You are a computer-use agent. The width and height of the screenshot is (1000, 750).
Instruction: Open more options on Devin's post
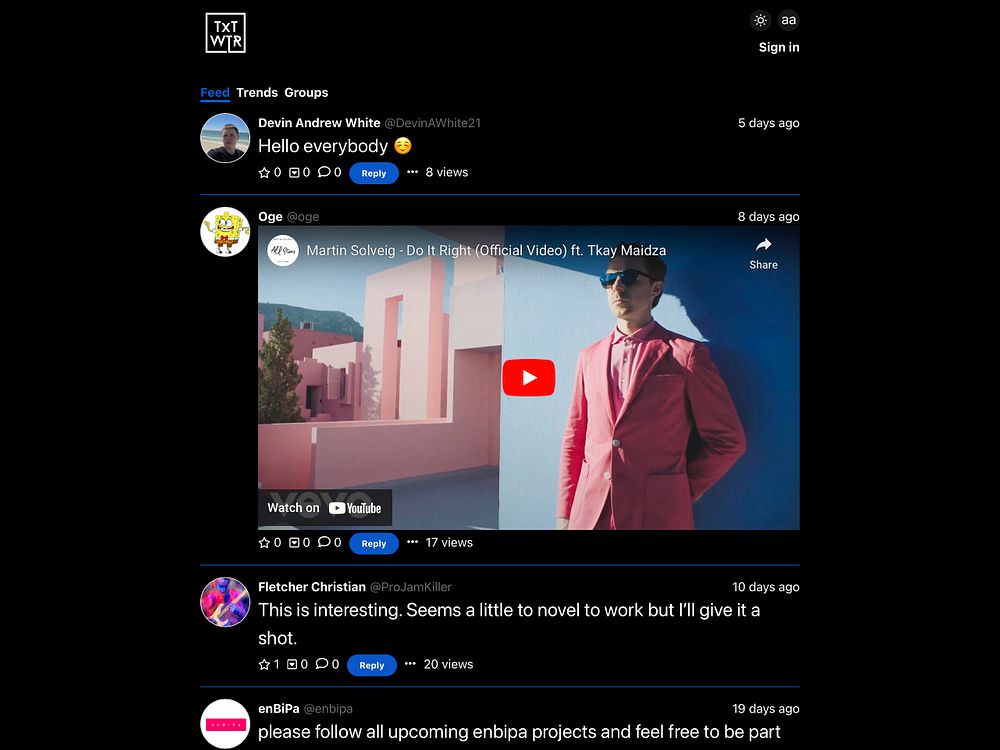tap(413, 172)
